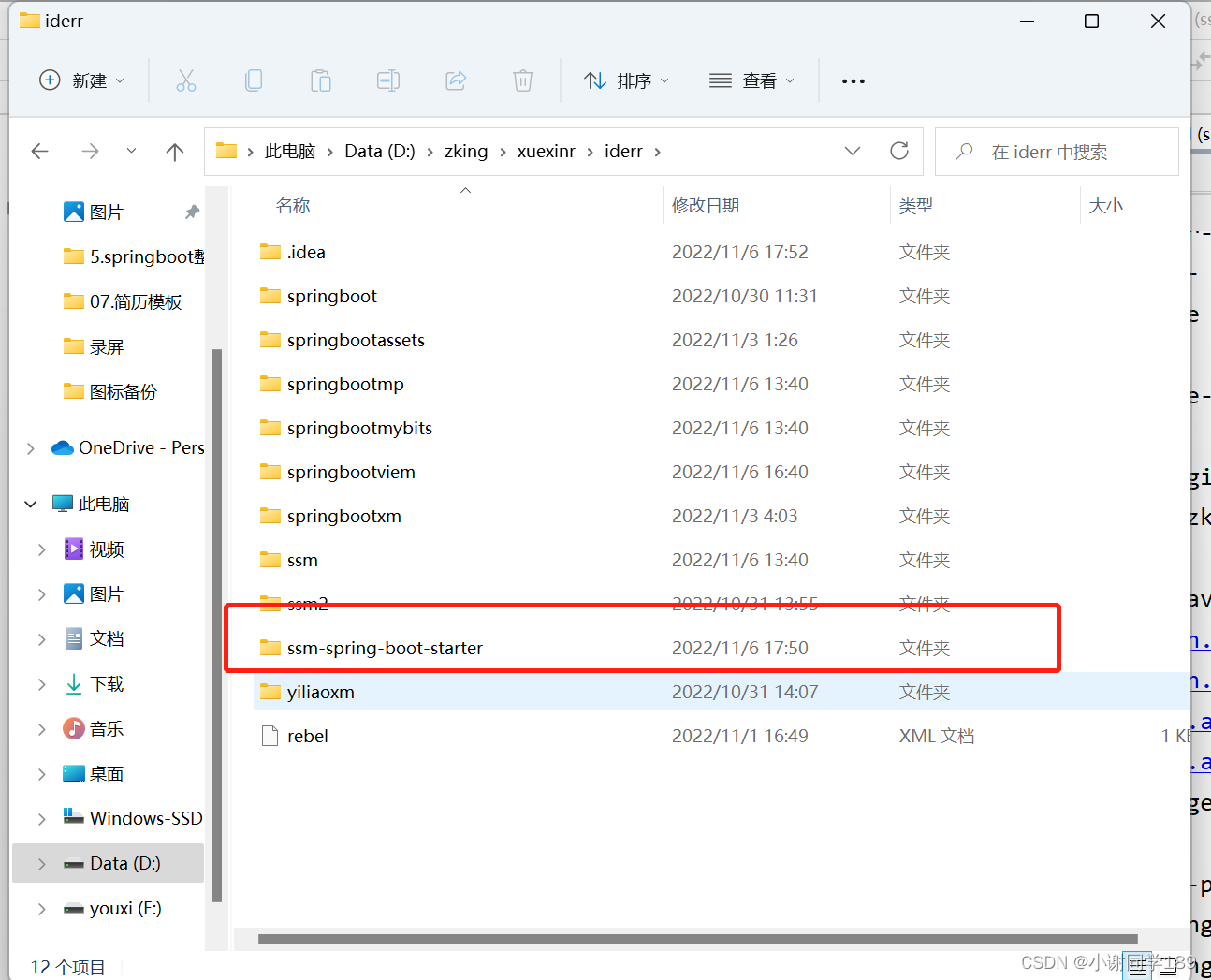Click the rebel XML file icon
This screenshot has width=1211, height=980.
(x=270, y=737)
